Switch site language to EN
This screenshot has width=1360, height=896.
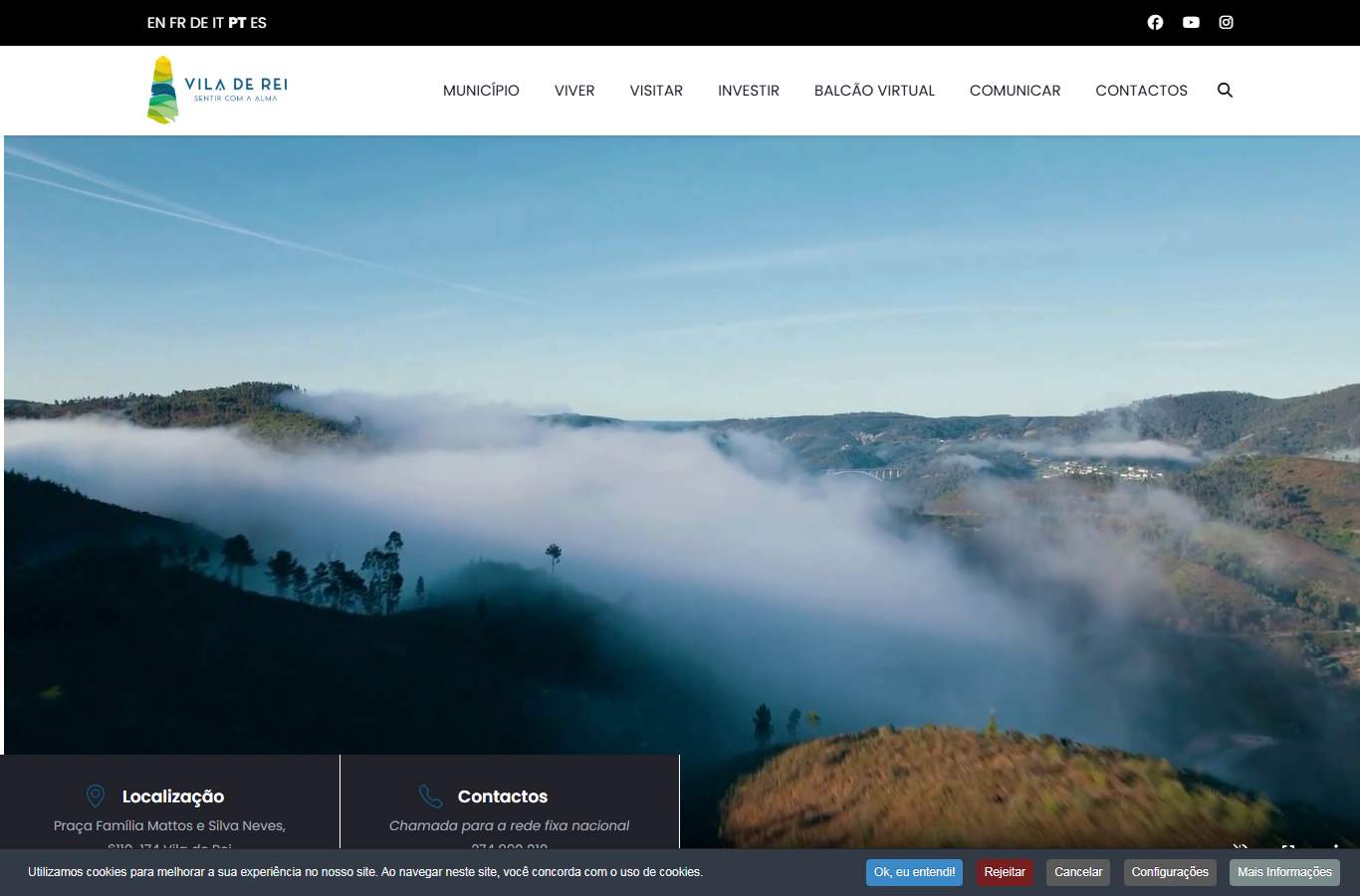tap(156, 22)
